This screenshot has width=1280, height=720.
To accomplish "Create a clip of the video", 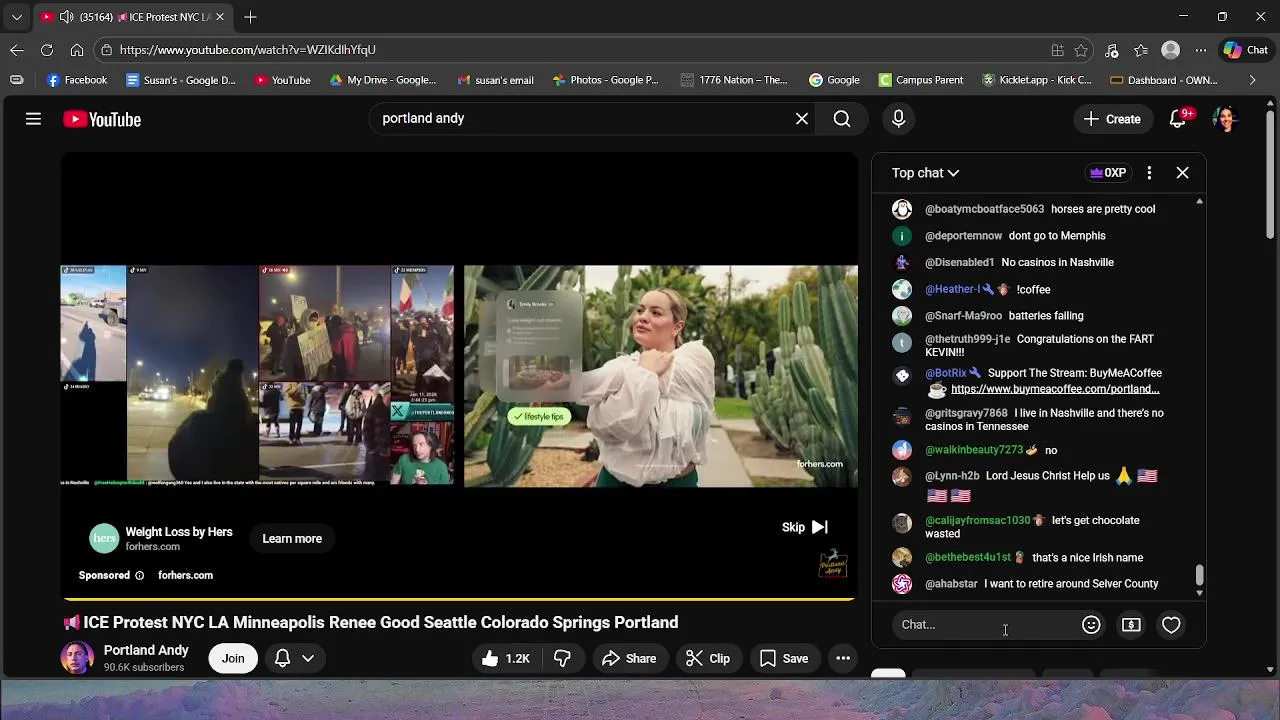I will (x=708, y=658).
